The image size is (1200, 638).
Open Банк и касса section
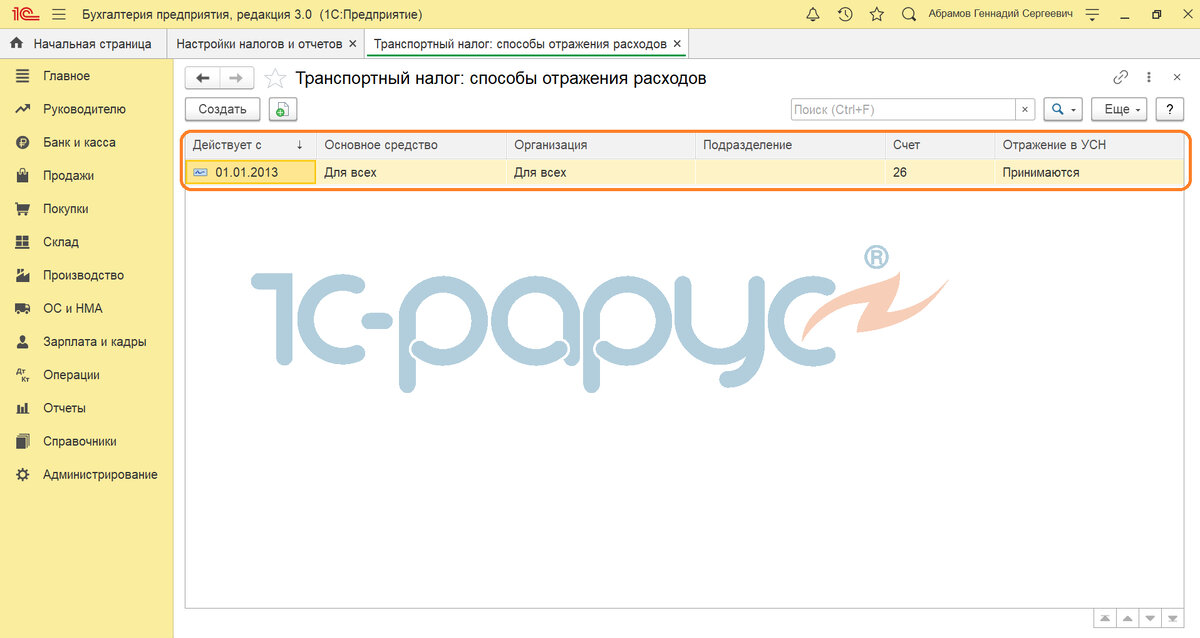coord(86,142)
